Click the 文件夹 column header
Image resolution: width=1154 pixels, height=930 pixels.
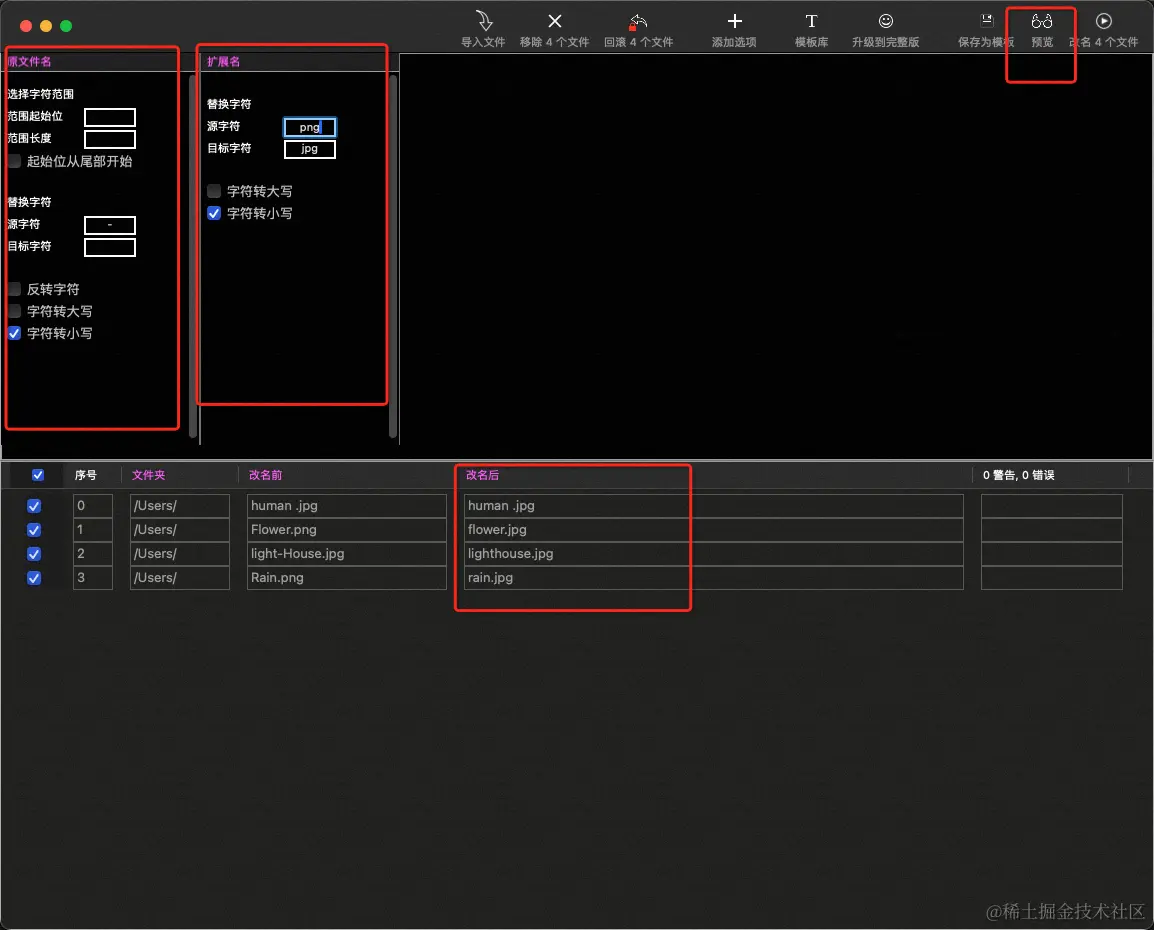click(x=148, y=475)
